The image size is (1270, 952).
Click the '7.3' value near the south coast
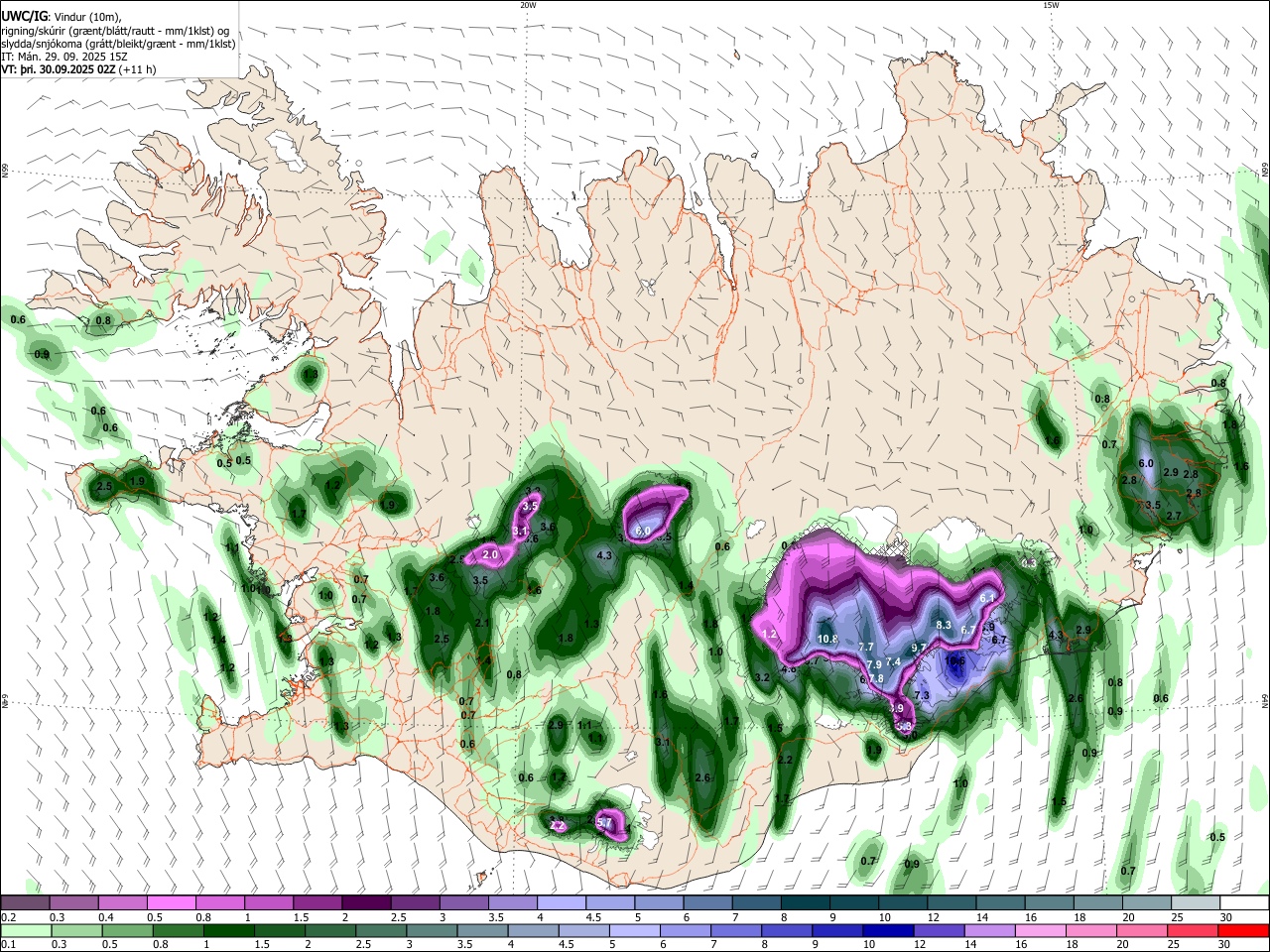click(922, 696)
